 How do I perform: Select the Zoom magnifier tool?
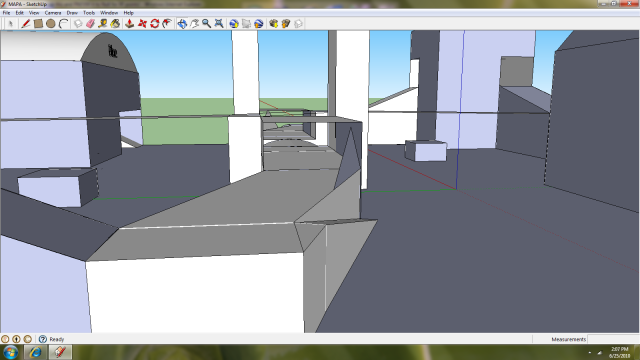click(207, 24)
